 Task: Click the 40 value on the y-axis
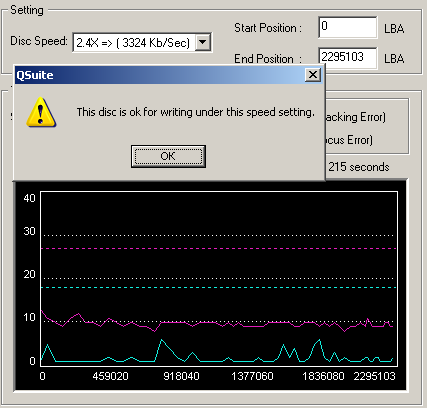click(x=29, y=198)
